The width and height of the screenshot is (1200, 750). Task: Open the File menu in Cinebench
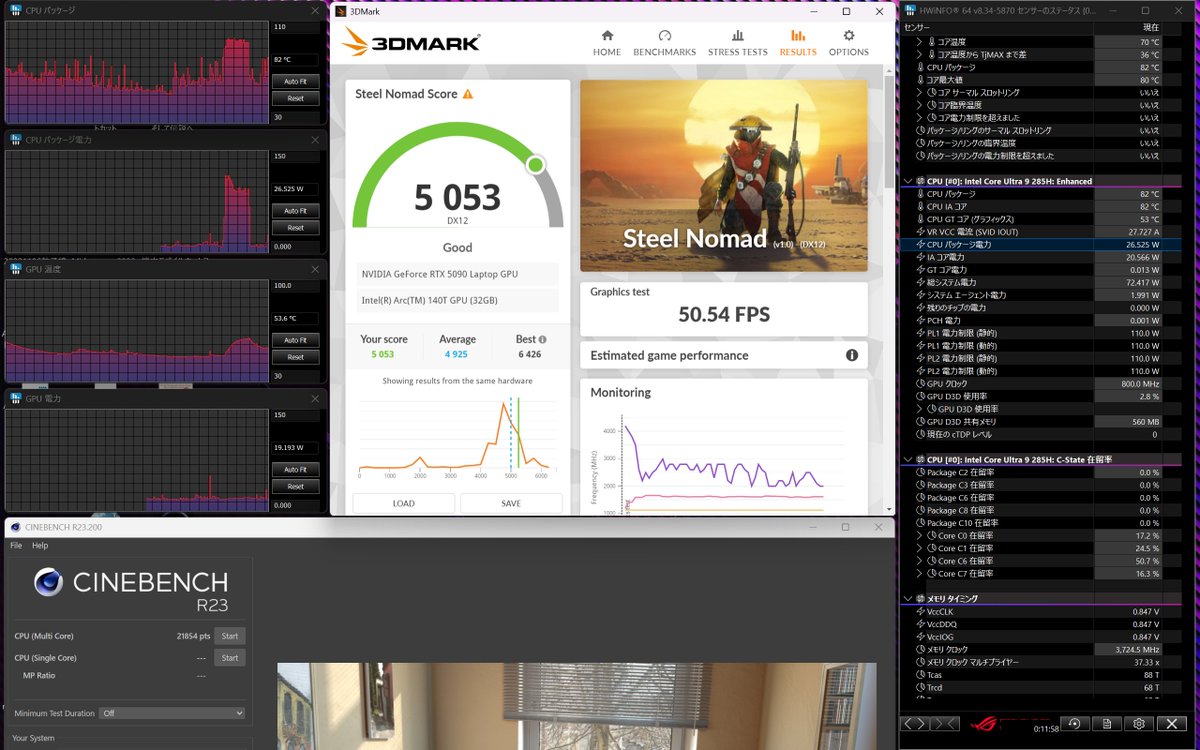tap(16, 546)
